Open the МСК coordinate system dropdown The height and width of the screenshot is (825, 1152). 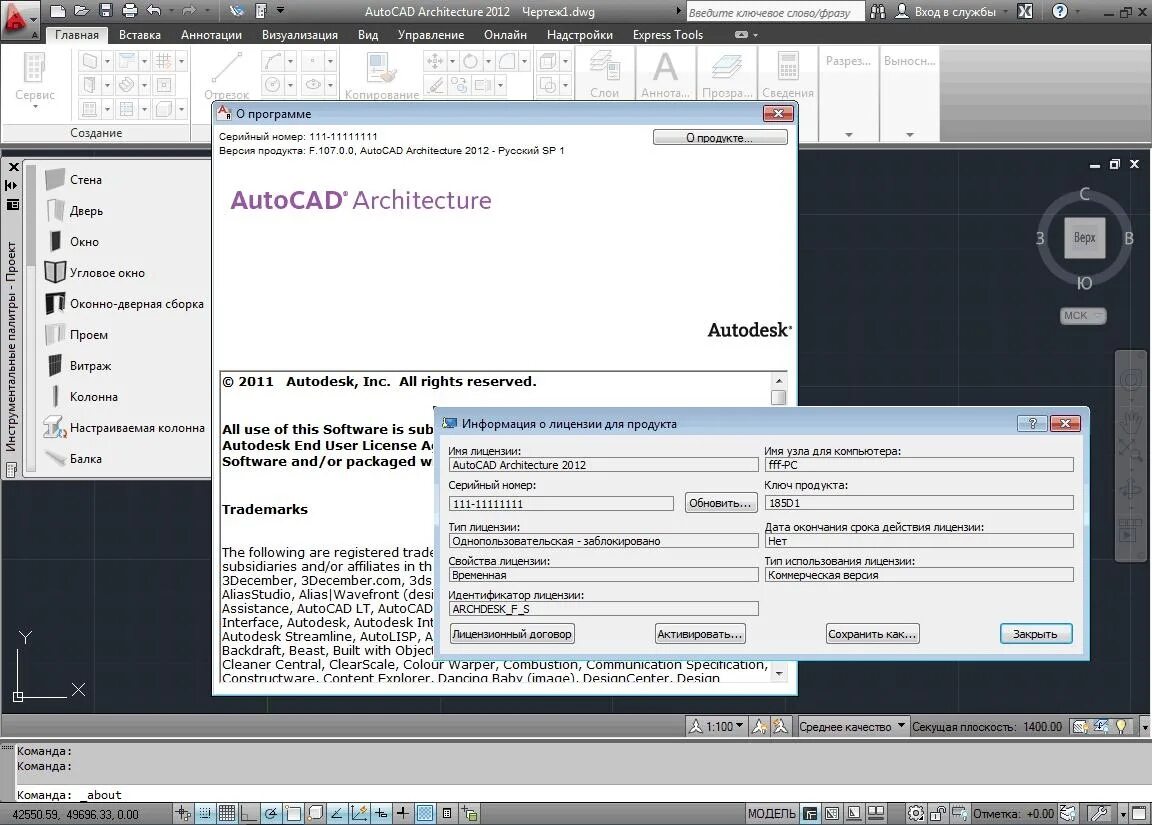(1083, 315)
